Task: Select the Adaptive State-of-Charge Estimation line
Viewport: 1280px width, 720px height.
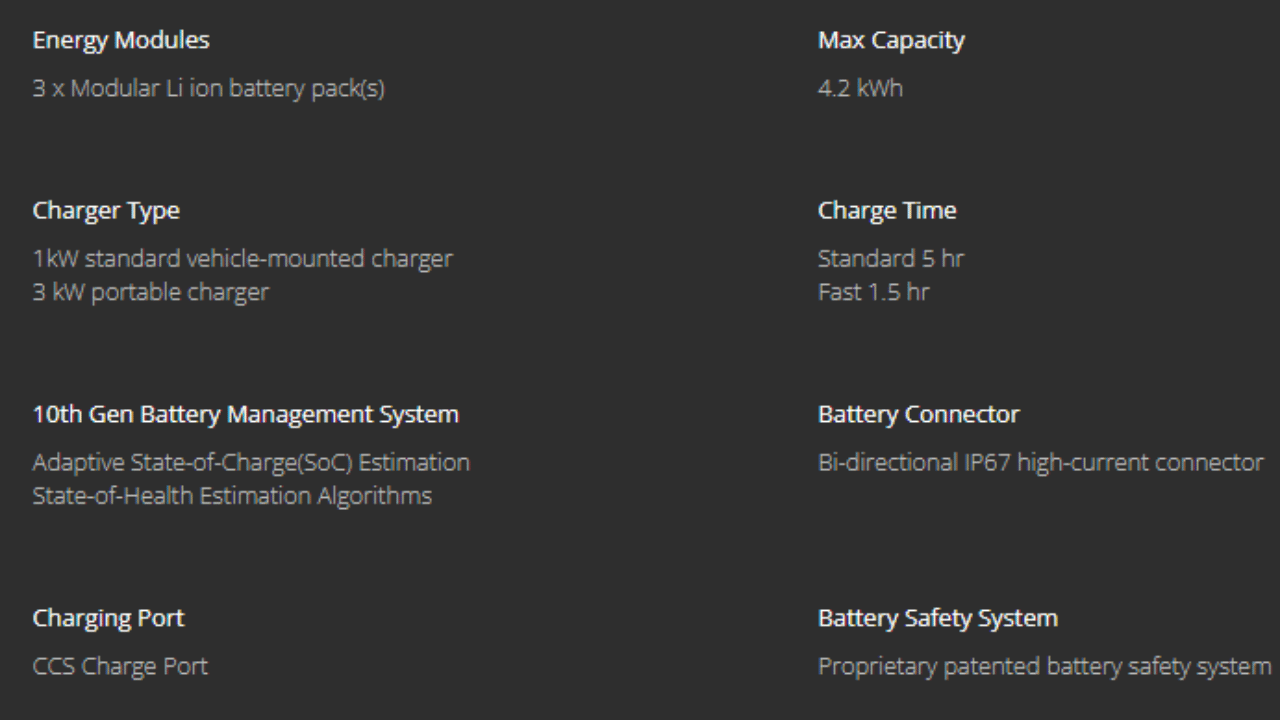Action: pyautogui.click(x=251, y=463)
